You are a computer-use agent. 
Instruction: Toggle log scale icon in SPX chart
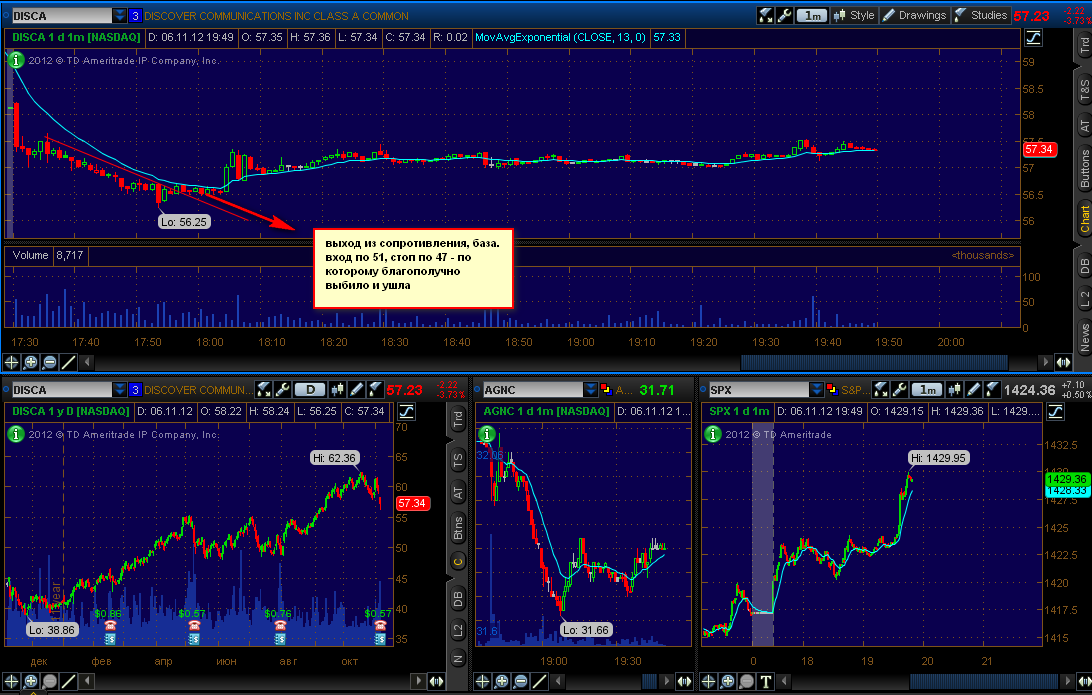pyautogui.click(x=1056, y=412)
